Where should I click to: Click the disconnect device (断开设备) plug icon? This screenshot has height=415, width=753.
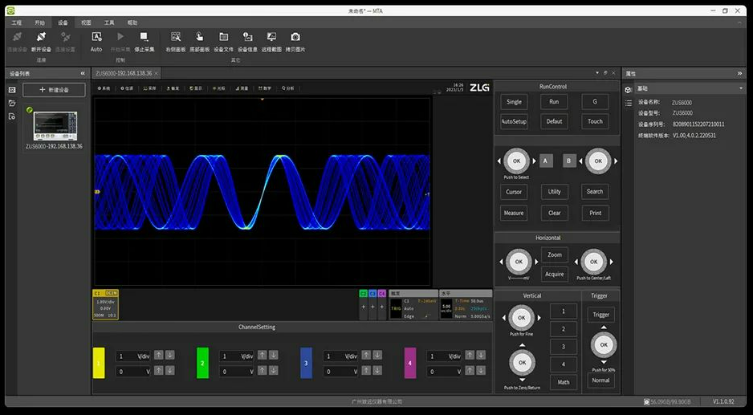tap(41, 37)
